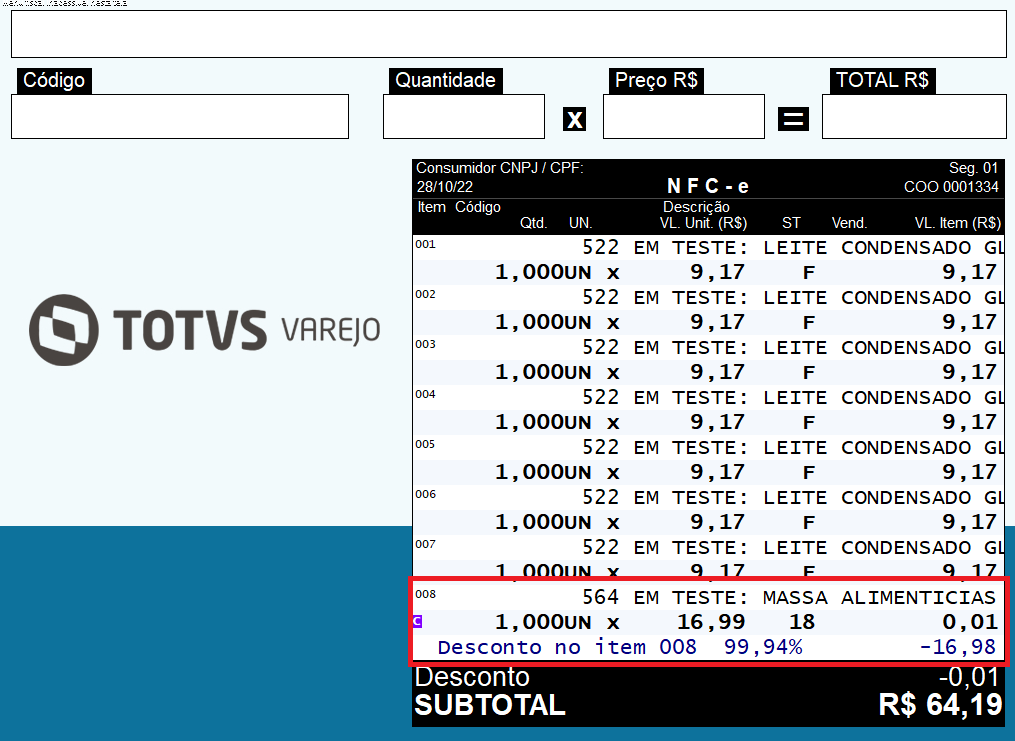
Task: Focus the Preço R$ input field
Action: [x=684, y=116]
